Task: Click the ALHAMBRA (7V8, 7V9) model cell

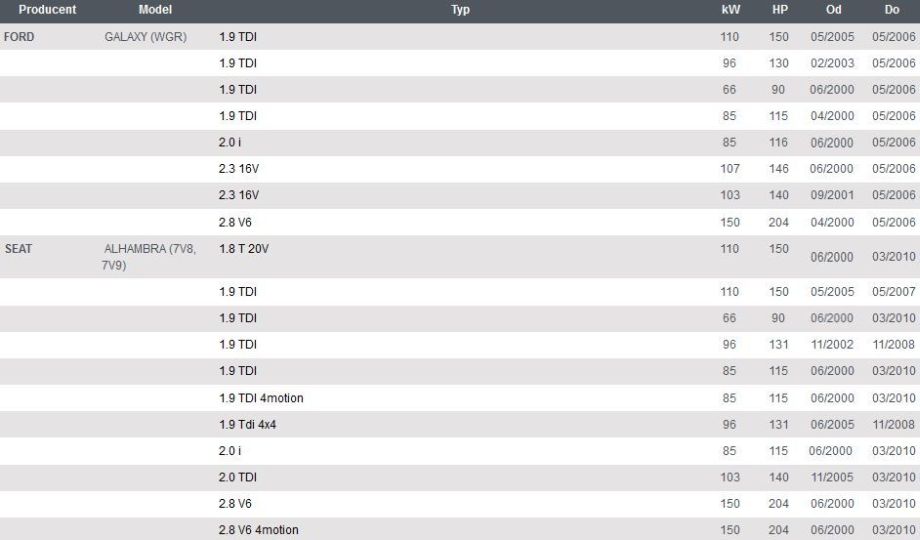Action: coord(149,256)
